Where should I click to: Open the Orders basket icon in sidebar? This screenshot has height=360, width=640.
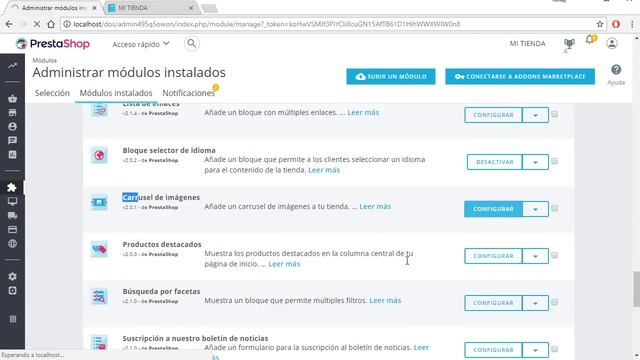(x=13, y=98)
